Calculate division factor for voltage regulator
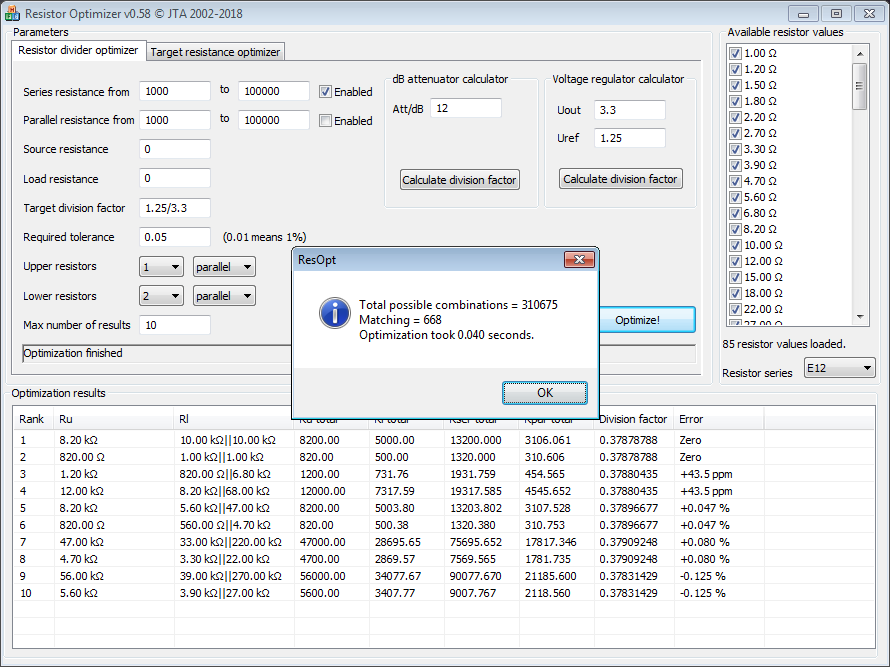The height and width of the screenshot is (667, 890). tap(620, 180)
